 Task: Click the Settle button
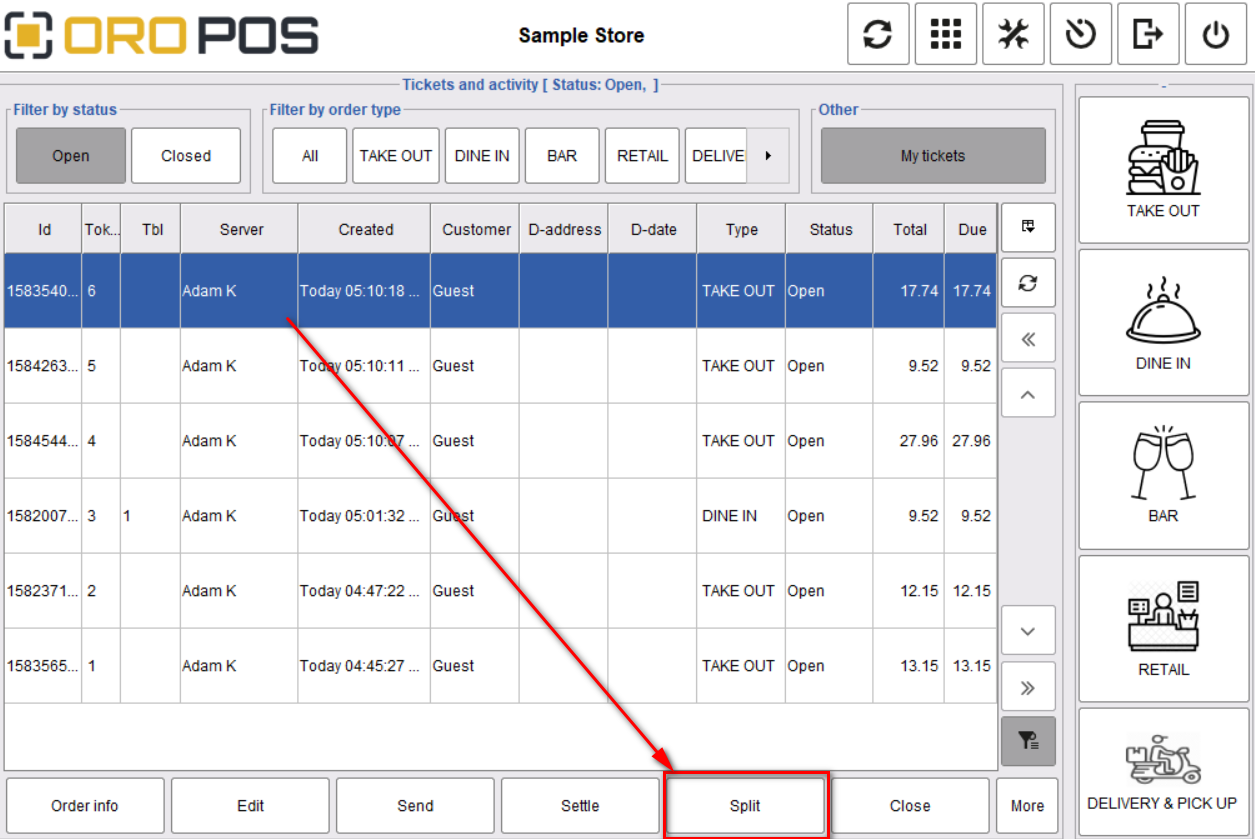coord(580,806)
